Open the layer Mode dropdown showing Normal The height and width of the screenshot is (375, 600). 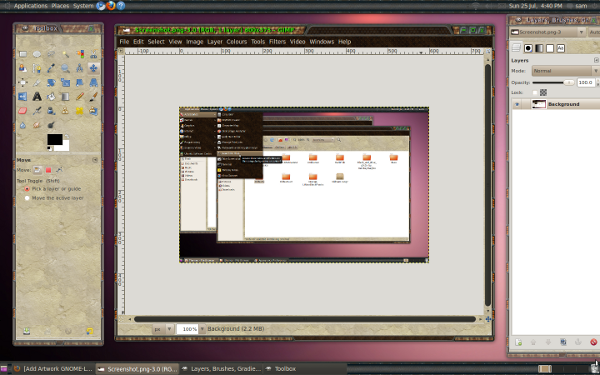566,71
